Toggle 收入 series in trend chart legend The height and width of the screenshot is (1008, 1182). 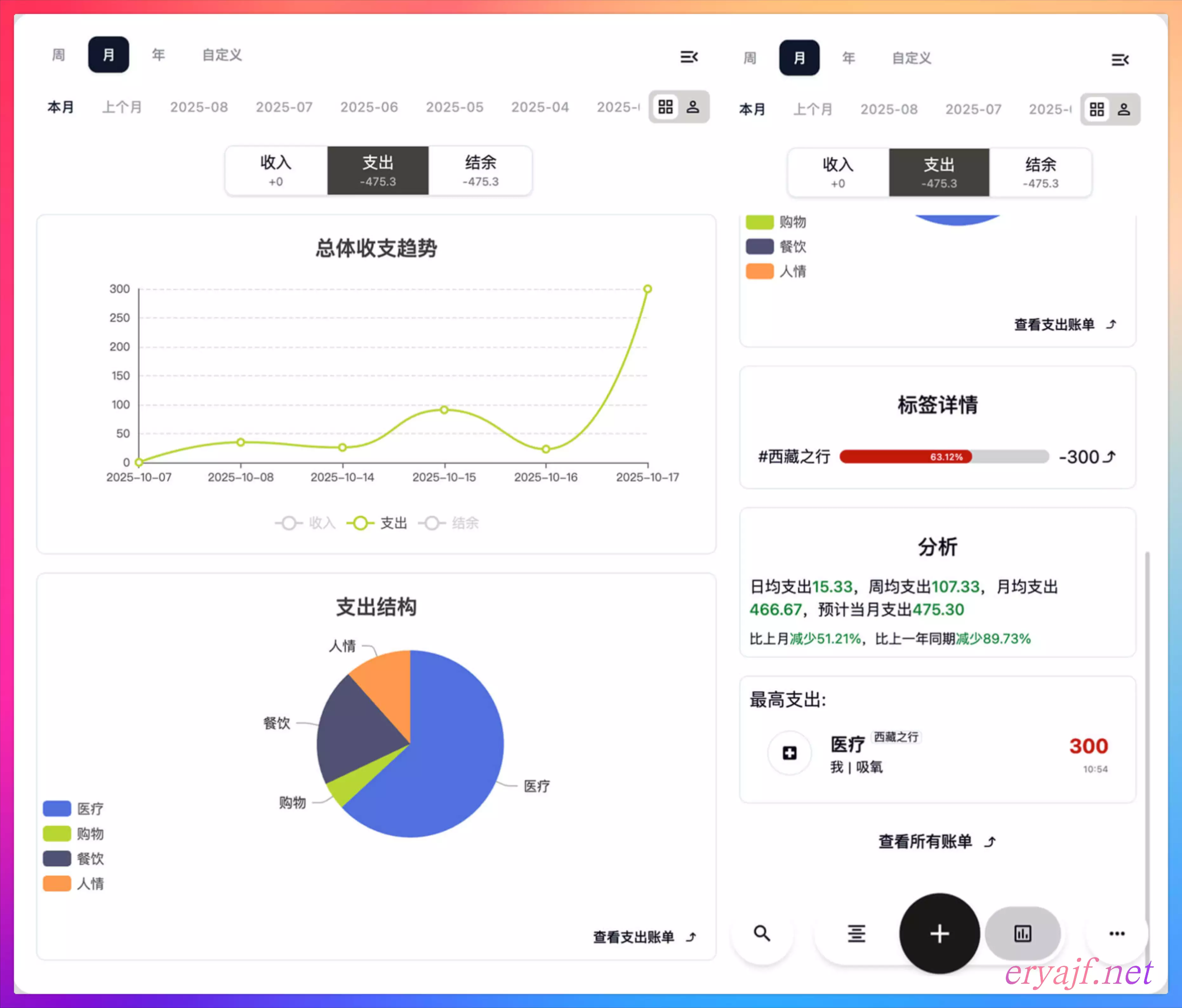click(306, 522)
